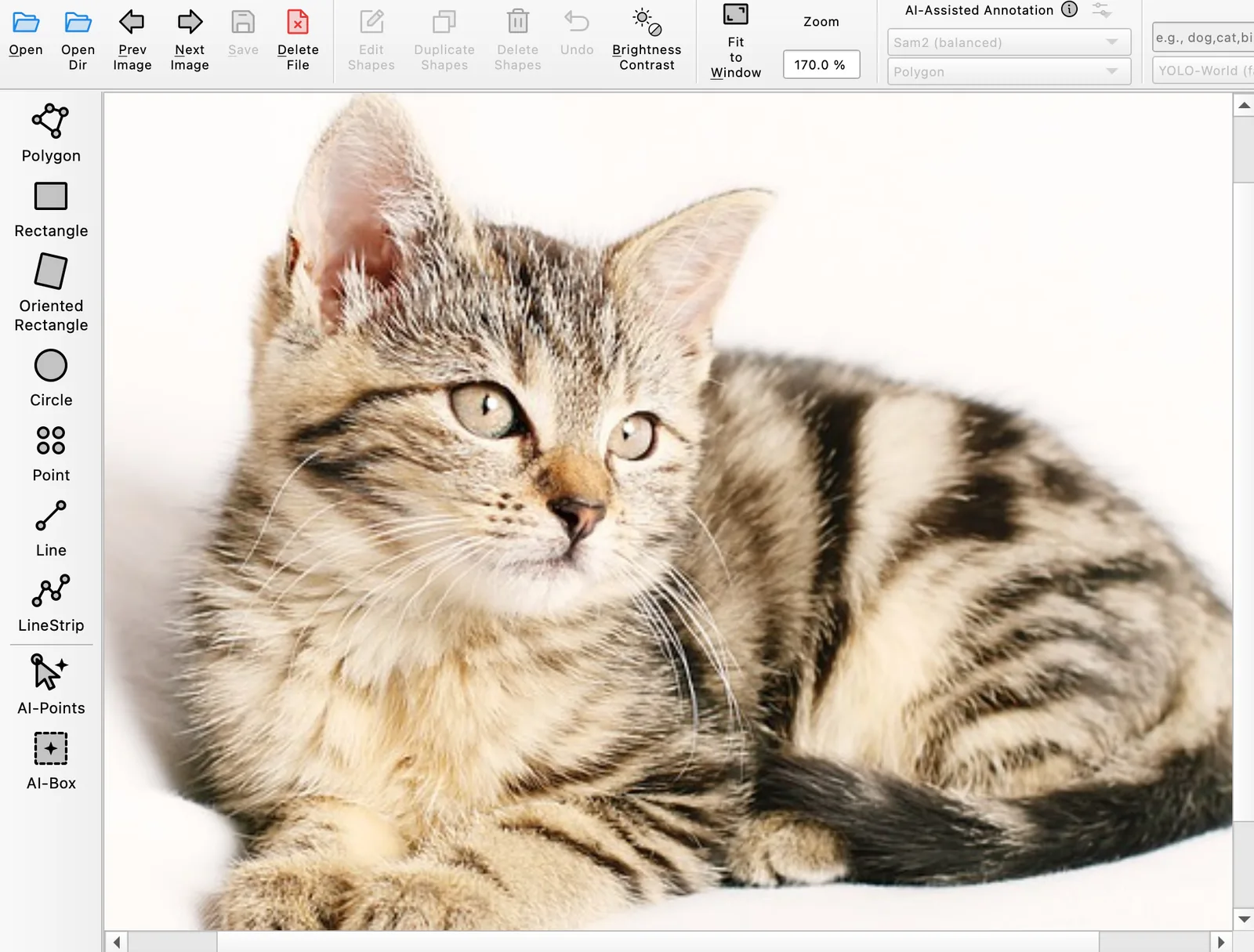1254x952 pixels.
Task: Expand the Sam2 (balanced) model dropdown
Action: (x=1009, y=42)
